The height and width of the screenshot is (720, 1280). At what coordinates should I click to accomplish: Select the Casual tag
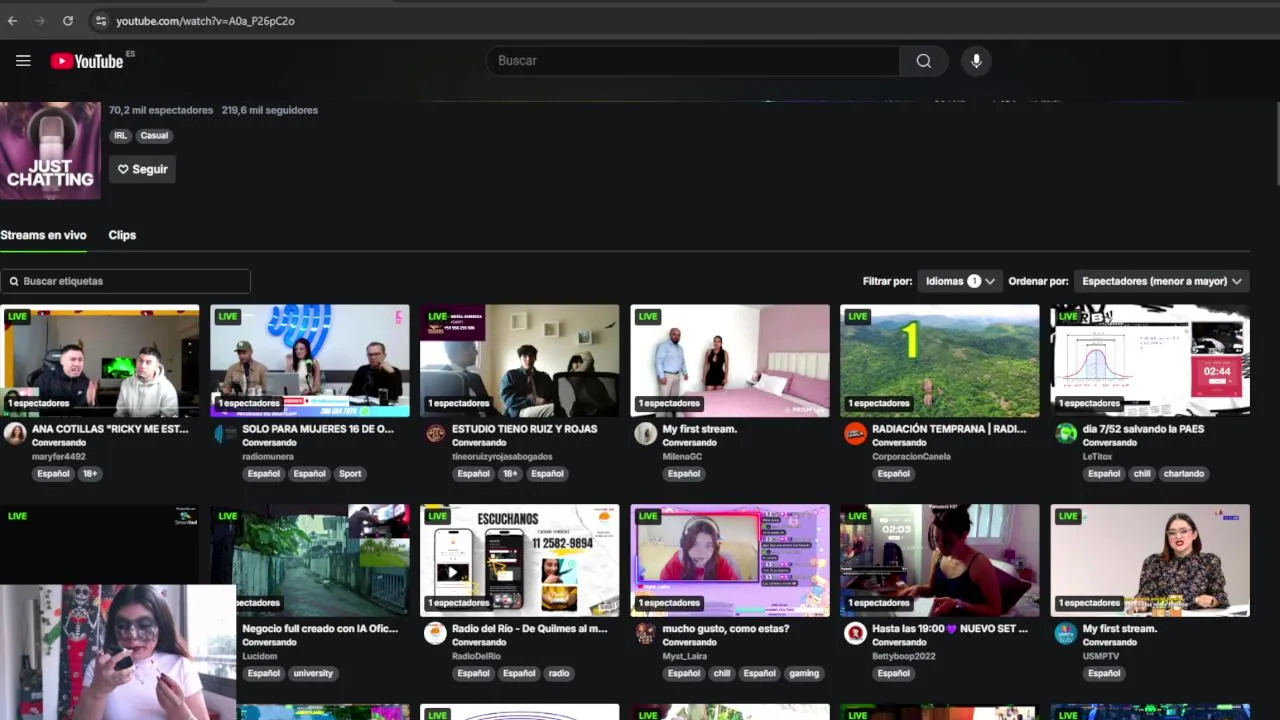pyautogui.click(x=154, y=135)
